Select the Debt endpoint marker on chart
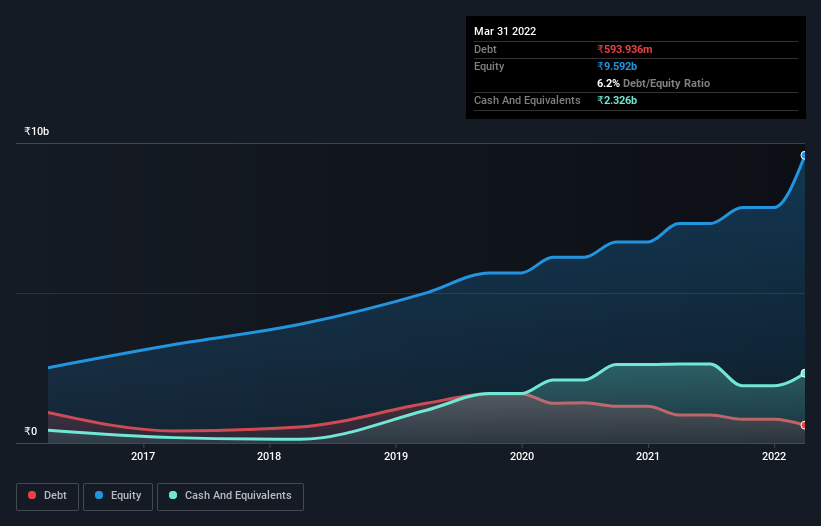The image size is (821, 526). (x=804, y=426)
